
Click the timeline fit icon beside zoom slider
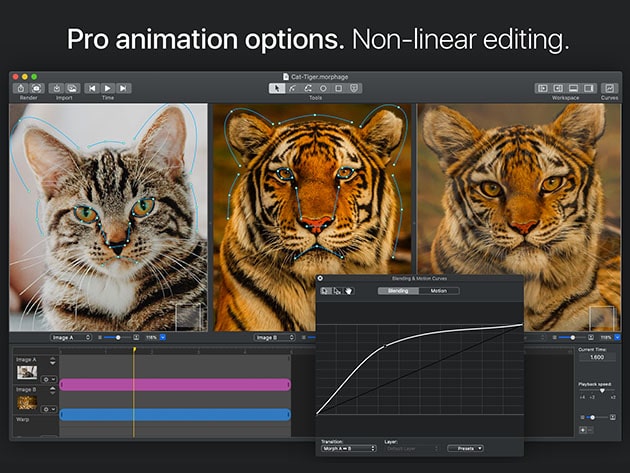[613, 418]
